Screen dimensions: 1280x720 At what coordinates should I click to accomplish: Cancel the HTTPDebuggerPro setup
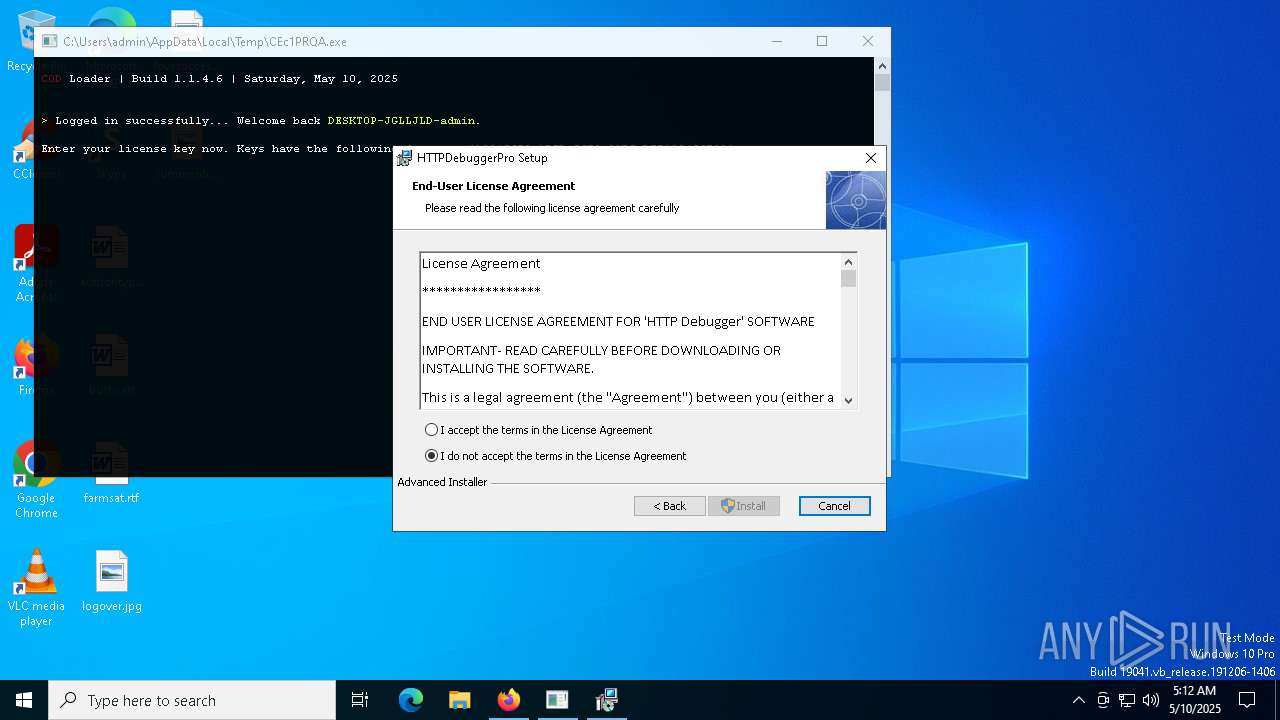coord(835,506)
